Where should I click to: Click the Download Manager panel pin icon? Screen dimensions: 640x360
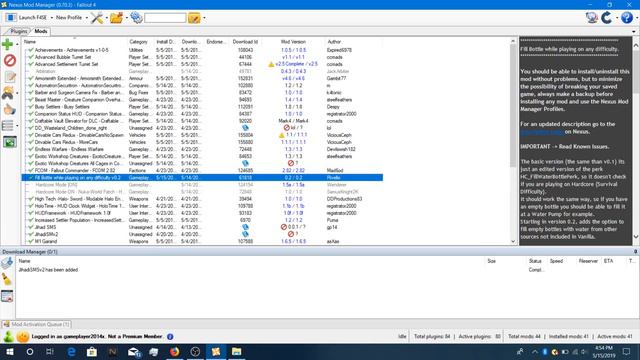(635, 251)
